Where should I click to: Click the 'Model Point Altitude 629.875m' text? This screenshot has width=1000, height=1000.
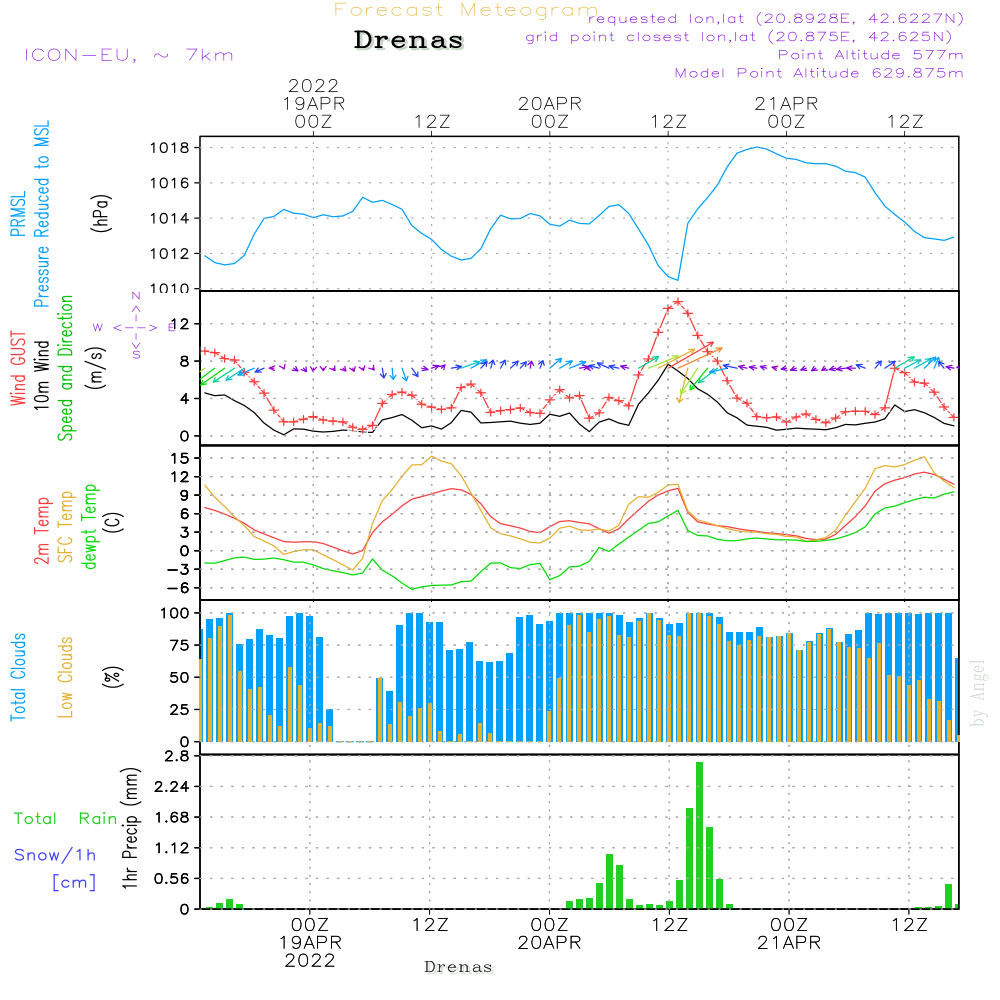(819, 73)
